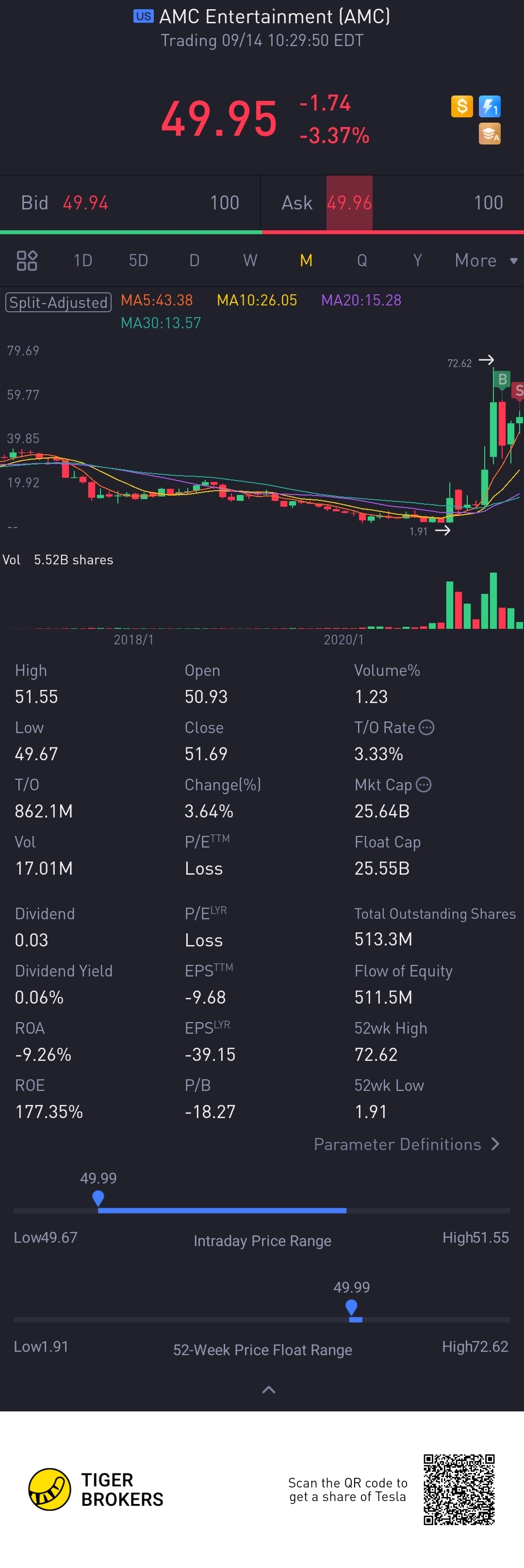Screen dimensions: 524x1568
Task: Toggle the Split-Adjusted chart option
Action: 59,303
